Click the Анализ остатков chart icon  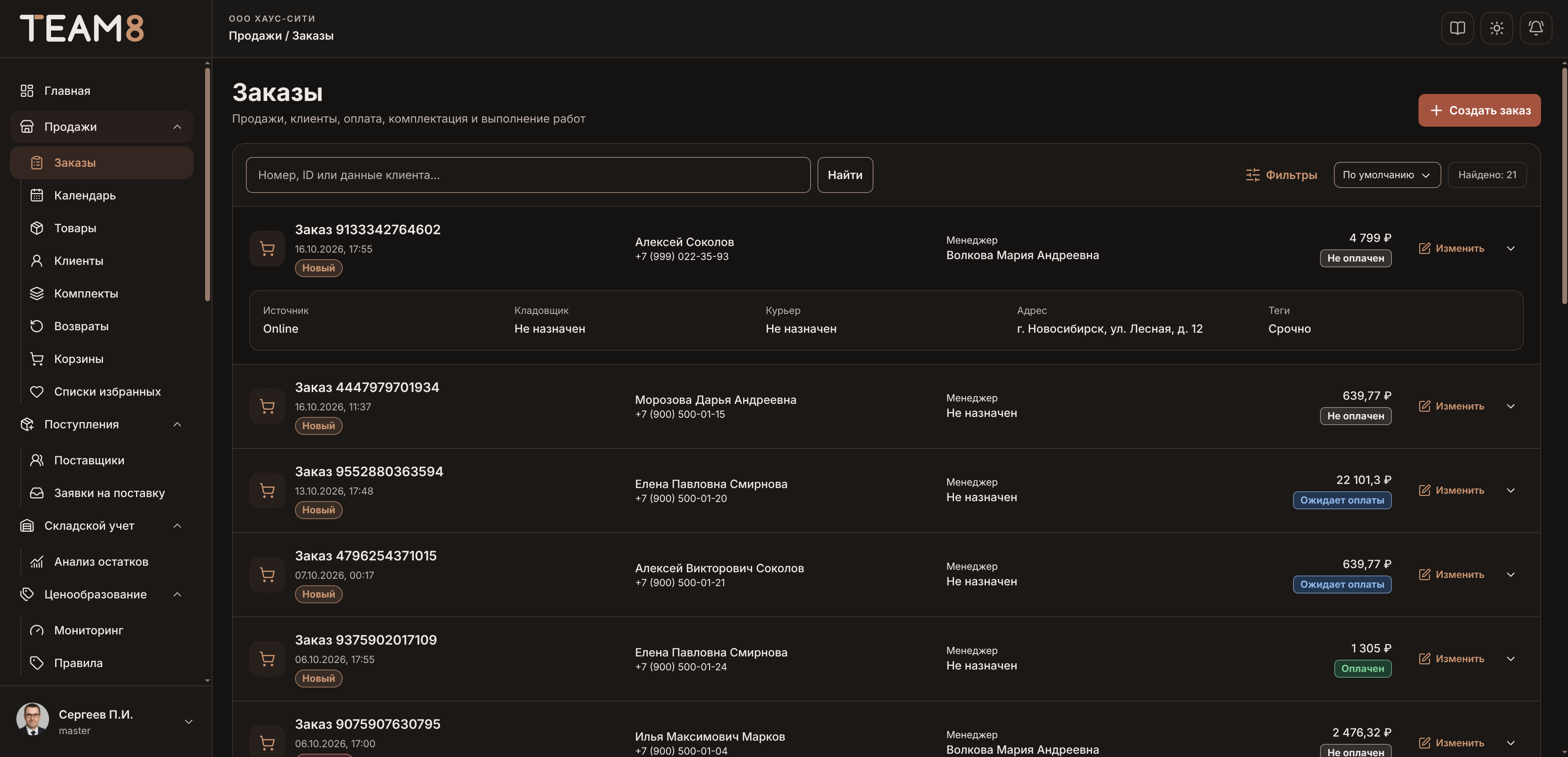click(36, 562)
